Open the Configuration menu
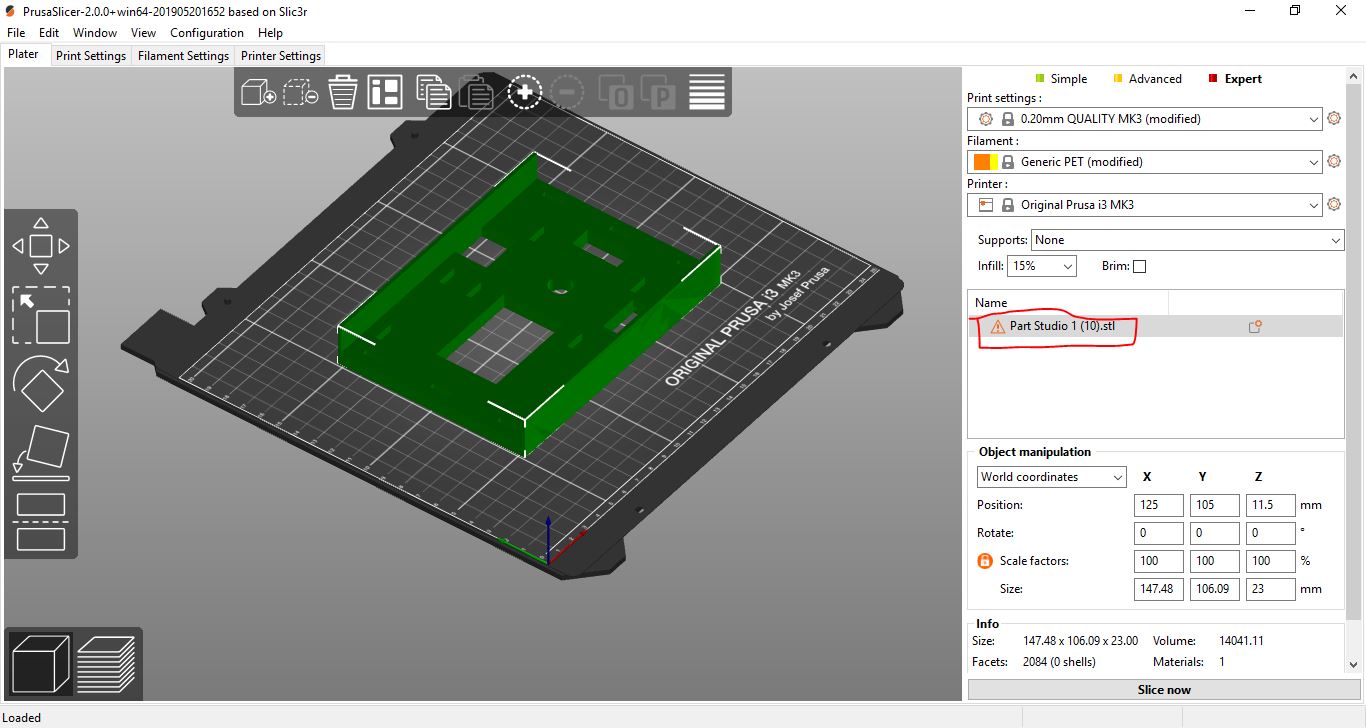Image resolution: width=1366 pixels, height=728 pixels. point(207,33)
